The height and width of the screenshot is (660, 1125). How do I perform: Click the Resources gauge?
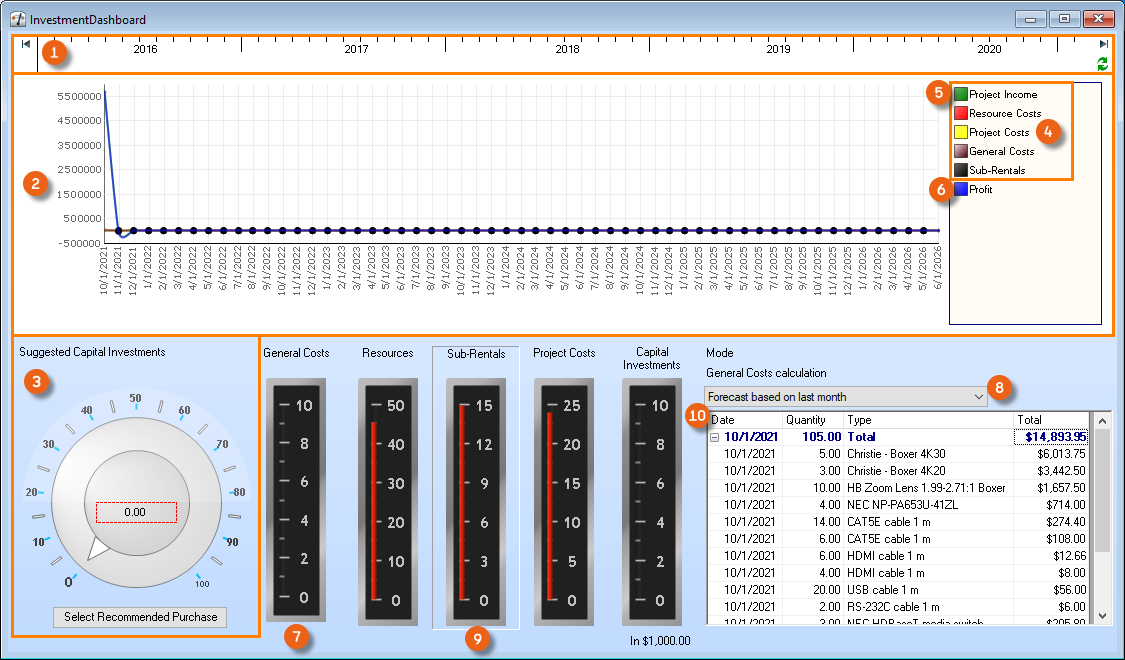pos(387,502)
